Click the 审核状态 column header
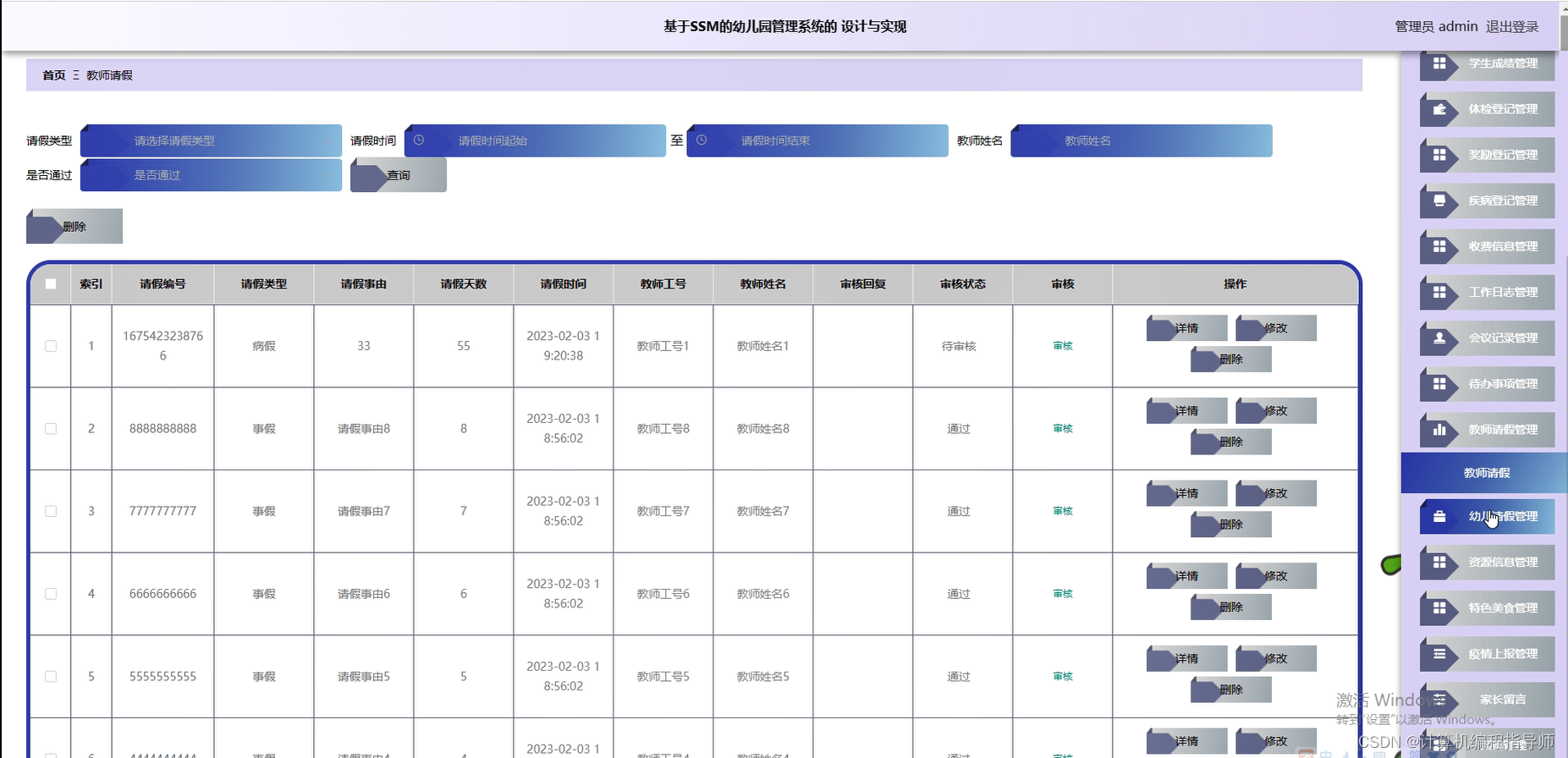The image size is (1568, 758). pos(963,284)
